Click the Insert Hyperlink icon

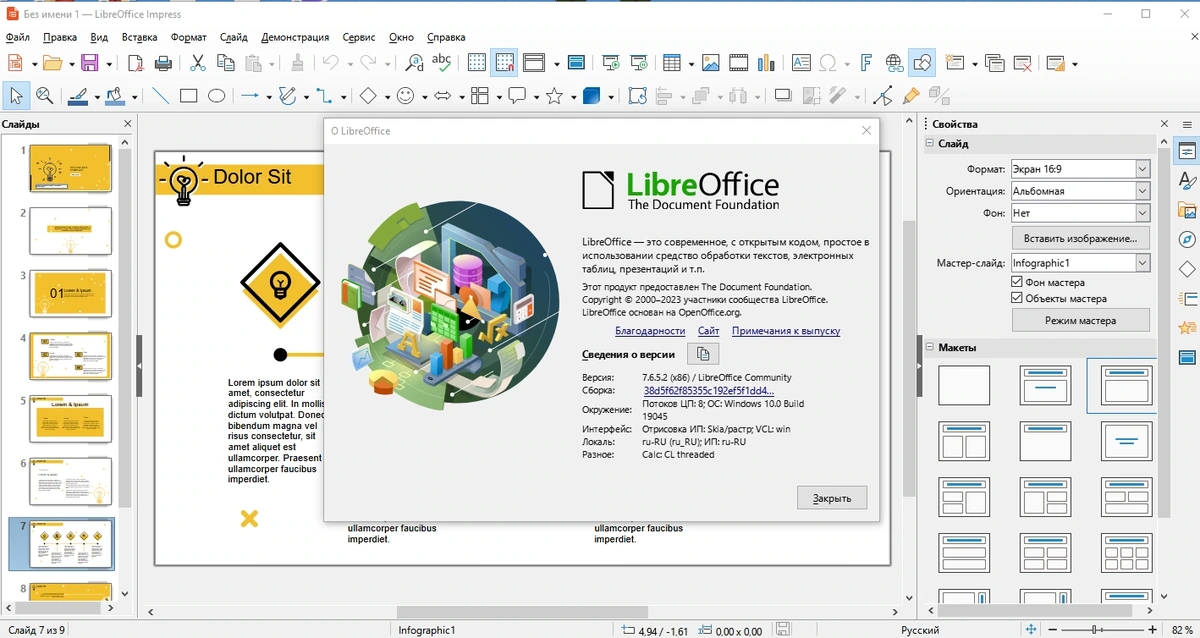pyautogui.click(x=895, y=63)
